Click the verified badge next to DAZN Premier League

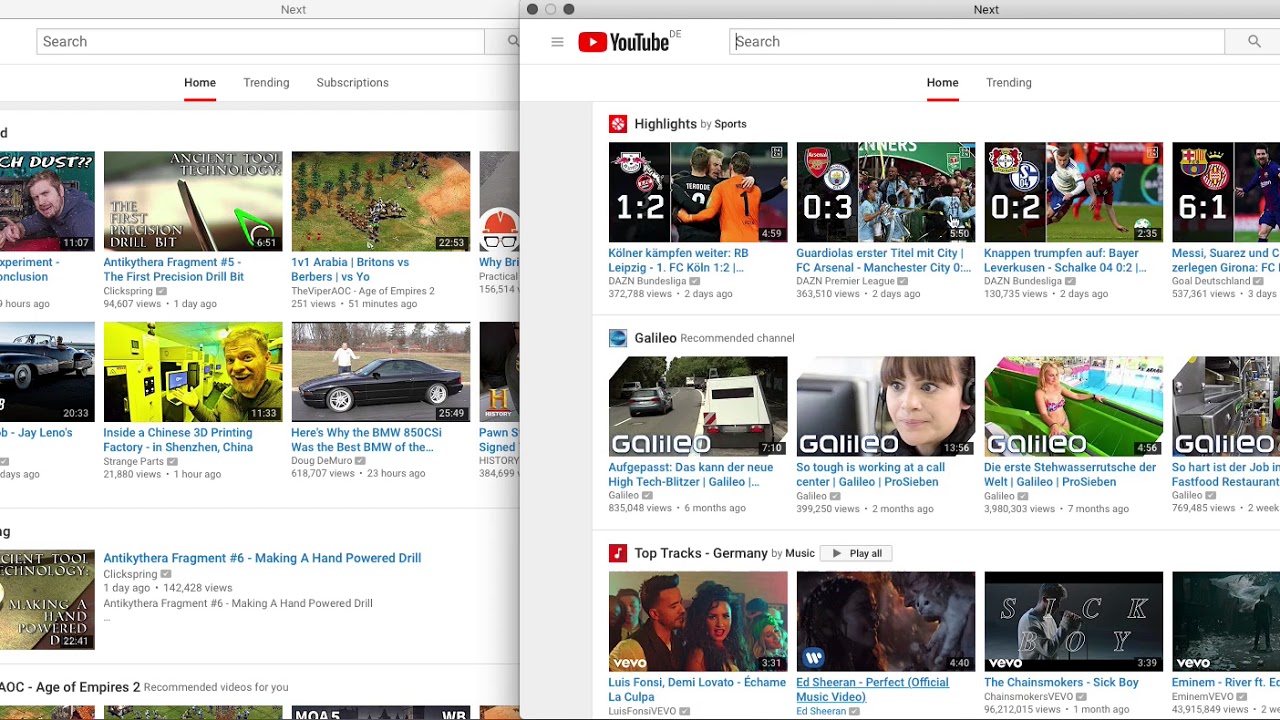tap(903, 282)
